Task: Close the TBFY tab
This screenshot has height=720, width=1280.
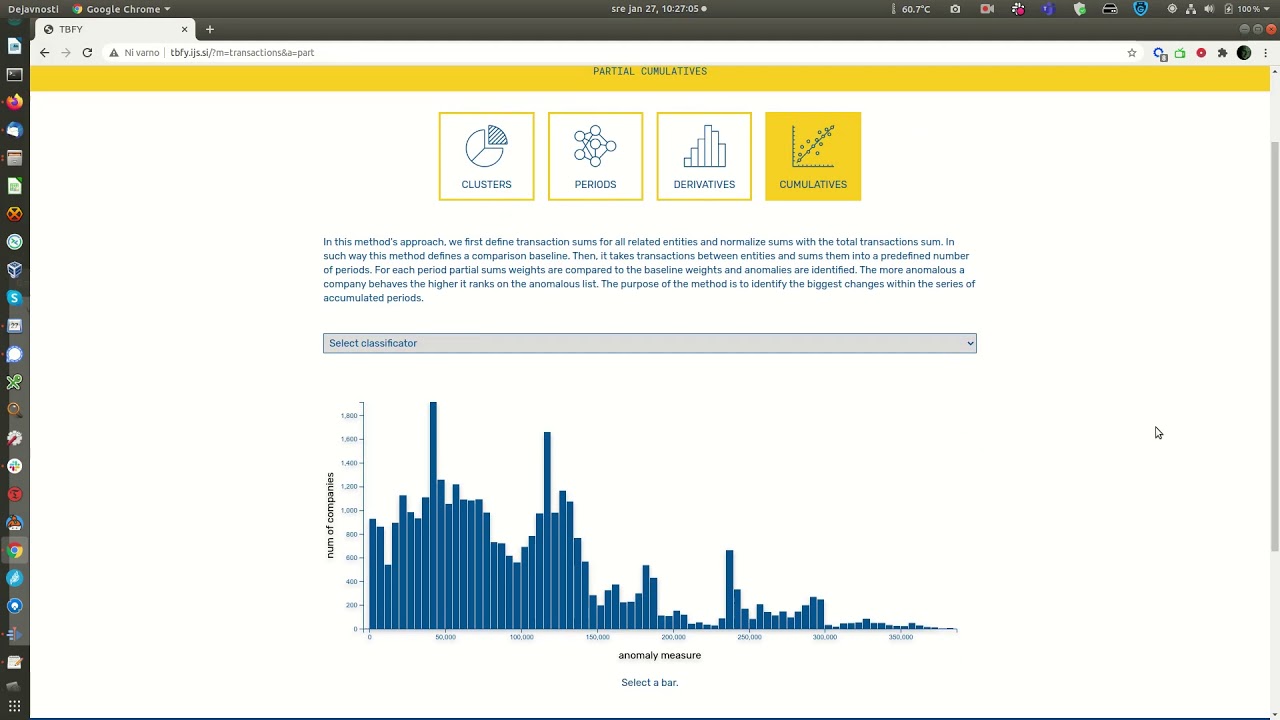Action: pyautogui.click(x=184, y=29)
